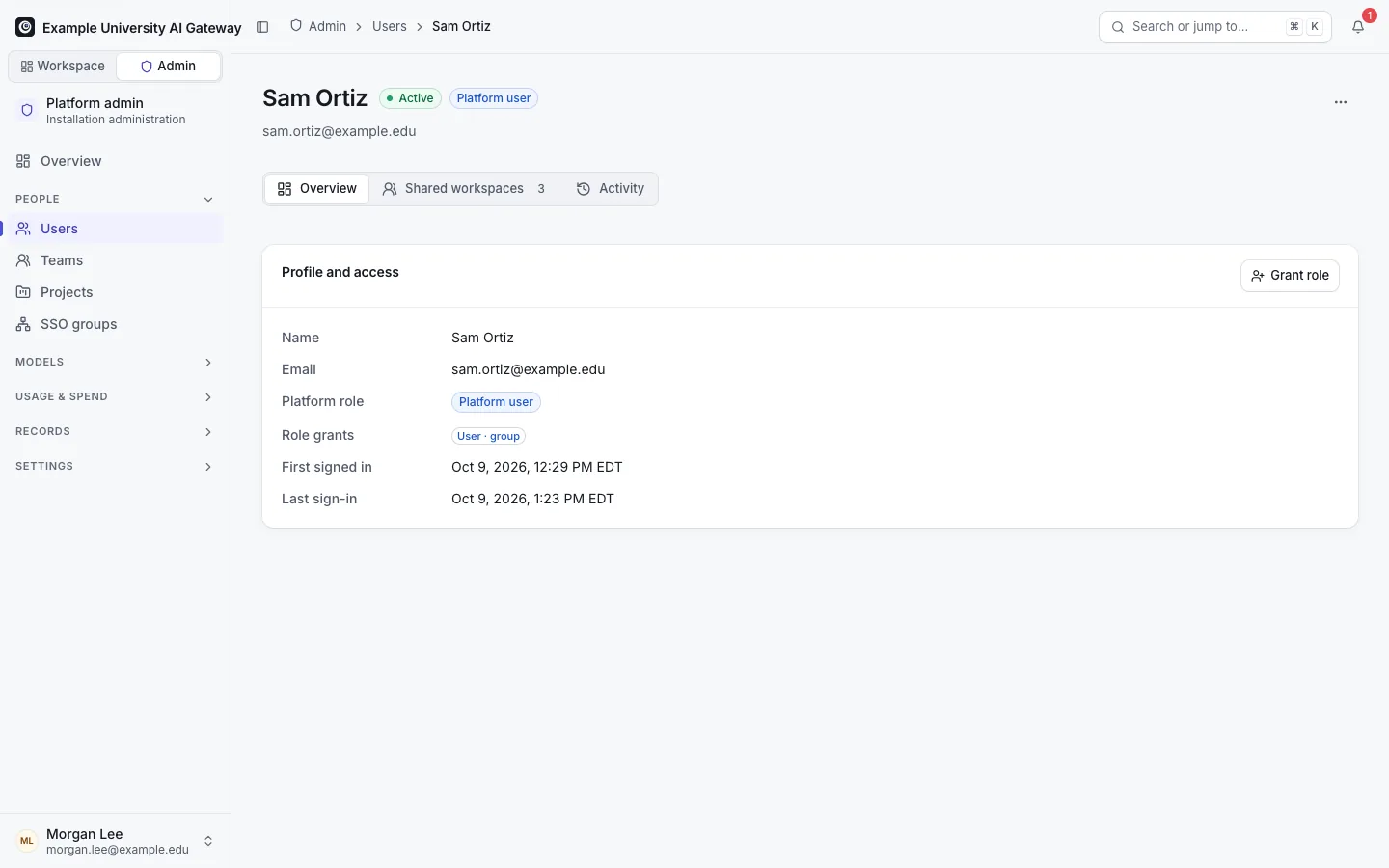
Task: Click the sam.ortiz@example.edu value in Email row
Action: 529,369
